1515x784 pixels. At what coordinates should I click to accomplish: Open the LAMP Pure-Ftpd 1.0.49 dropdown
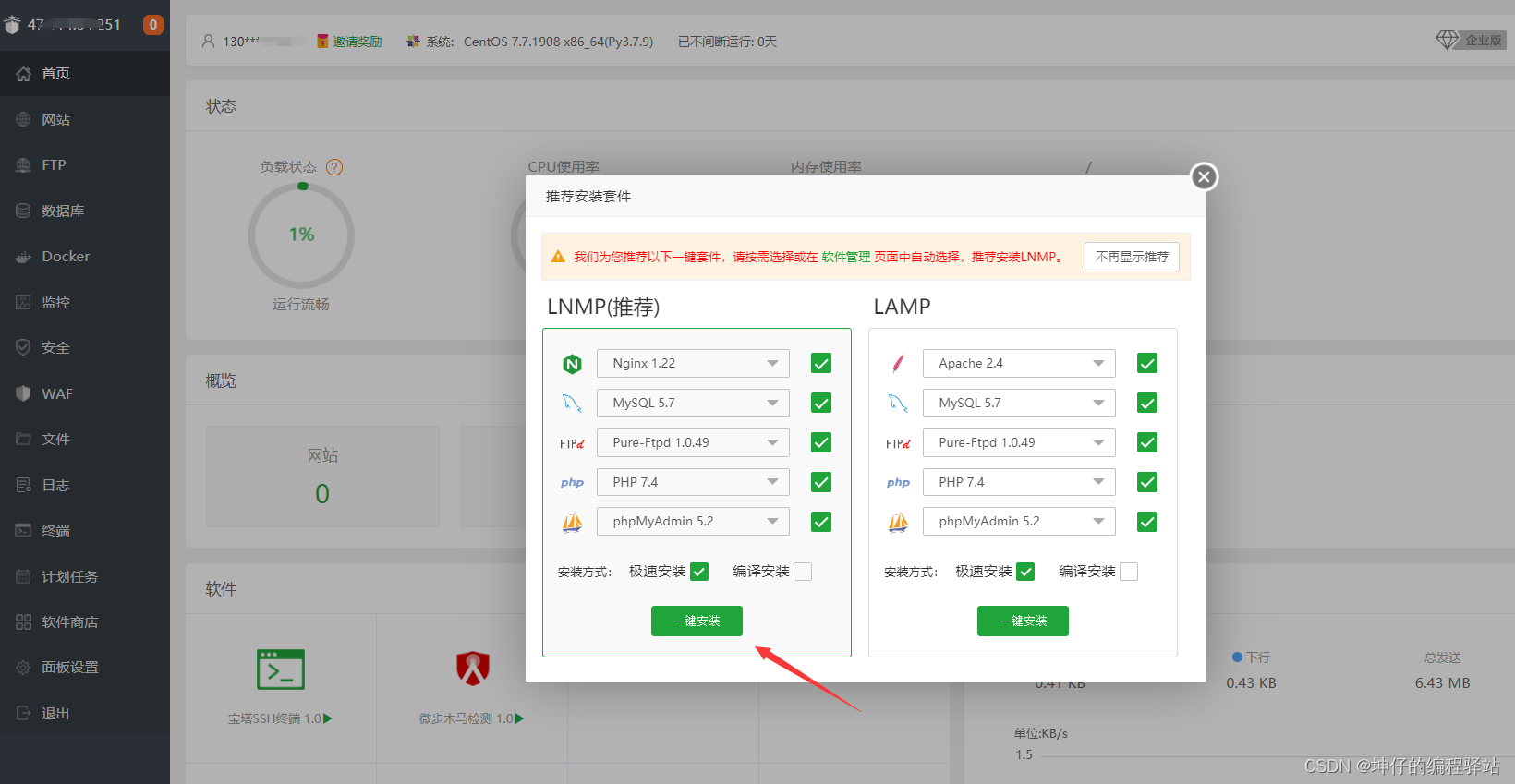pos(1019,443)
